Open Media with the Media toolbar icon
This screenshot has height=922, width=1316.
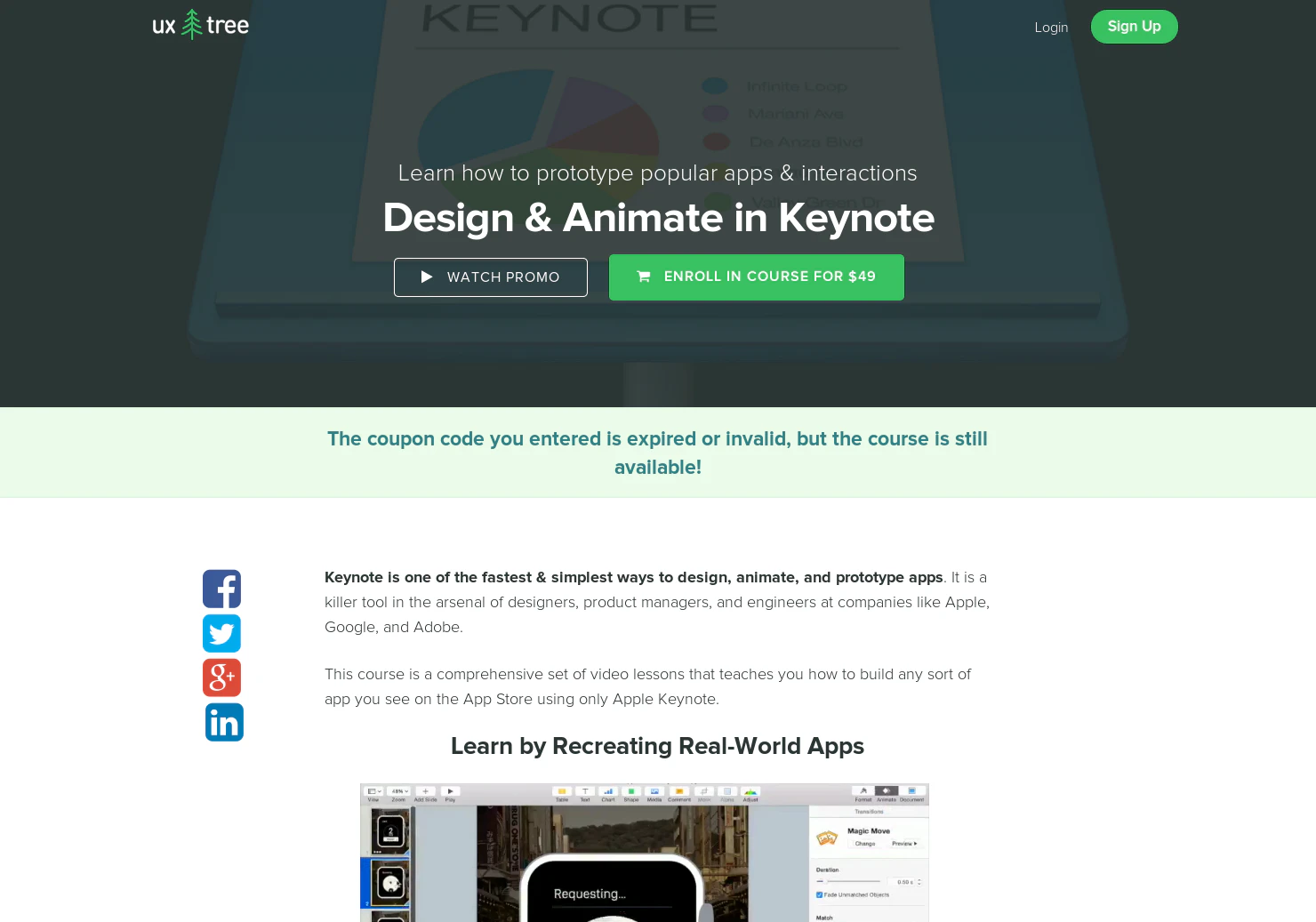tap(654, 790)
